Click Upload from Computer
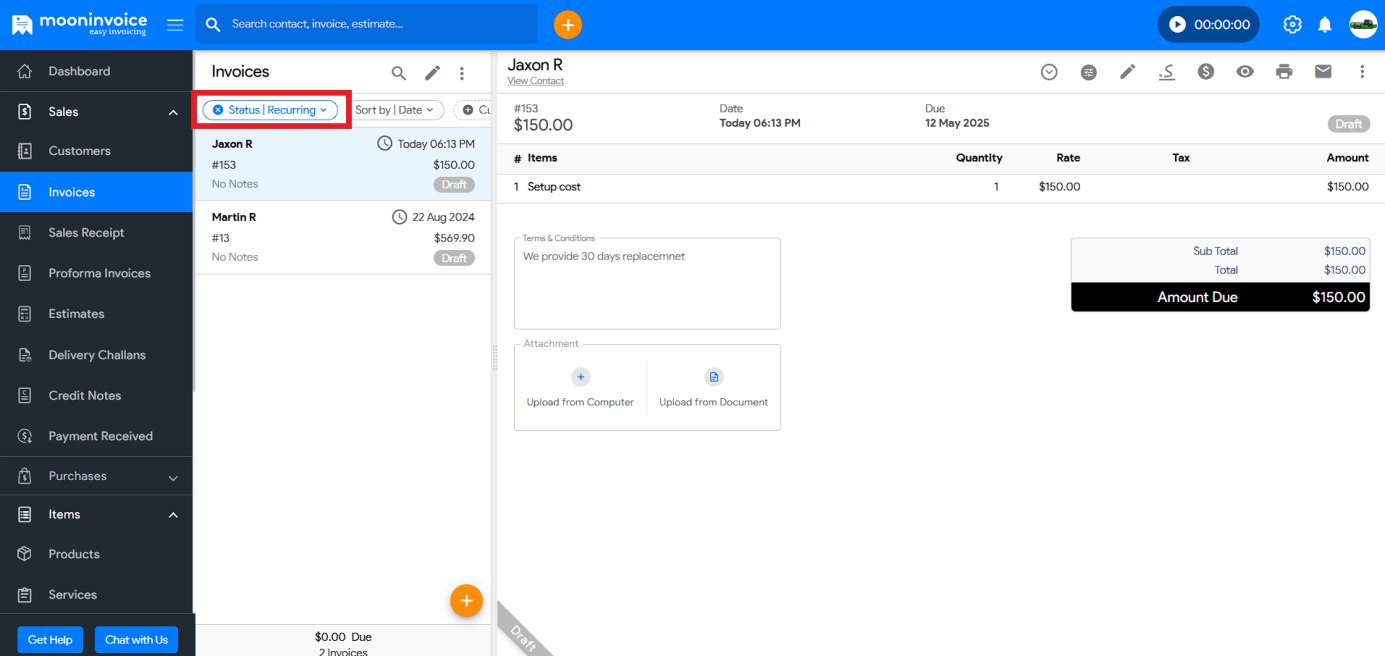The height and width of the screenshot is (656, 1385). pyautogui.click(x=580, y=388)
